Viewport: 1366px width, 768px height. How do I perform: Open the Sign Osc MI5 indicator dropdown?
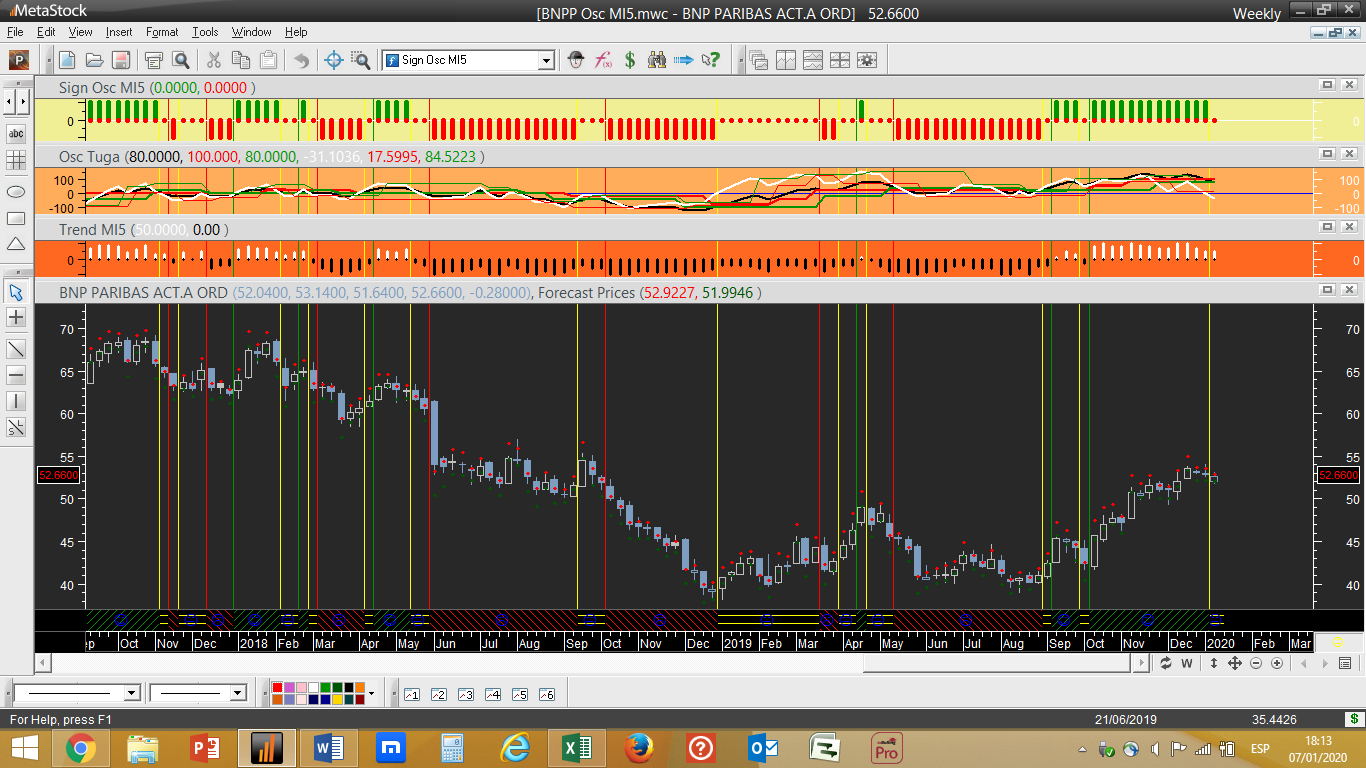coord(545,60)
